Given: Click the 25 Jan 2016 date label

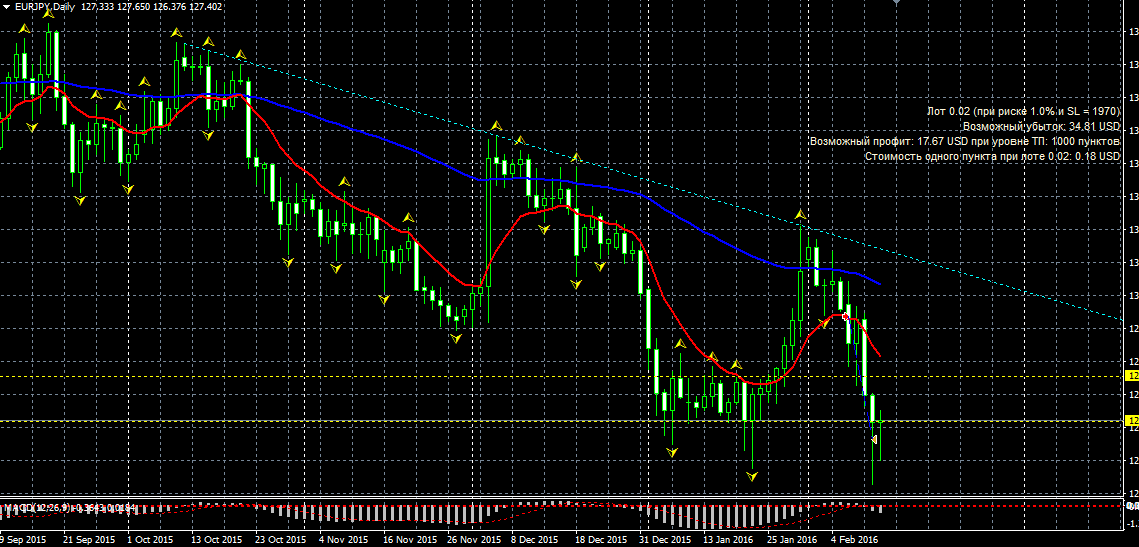Looking at the screenshot, I should coord(794,540).
